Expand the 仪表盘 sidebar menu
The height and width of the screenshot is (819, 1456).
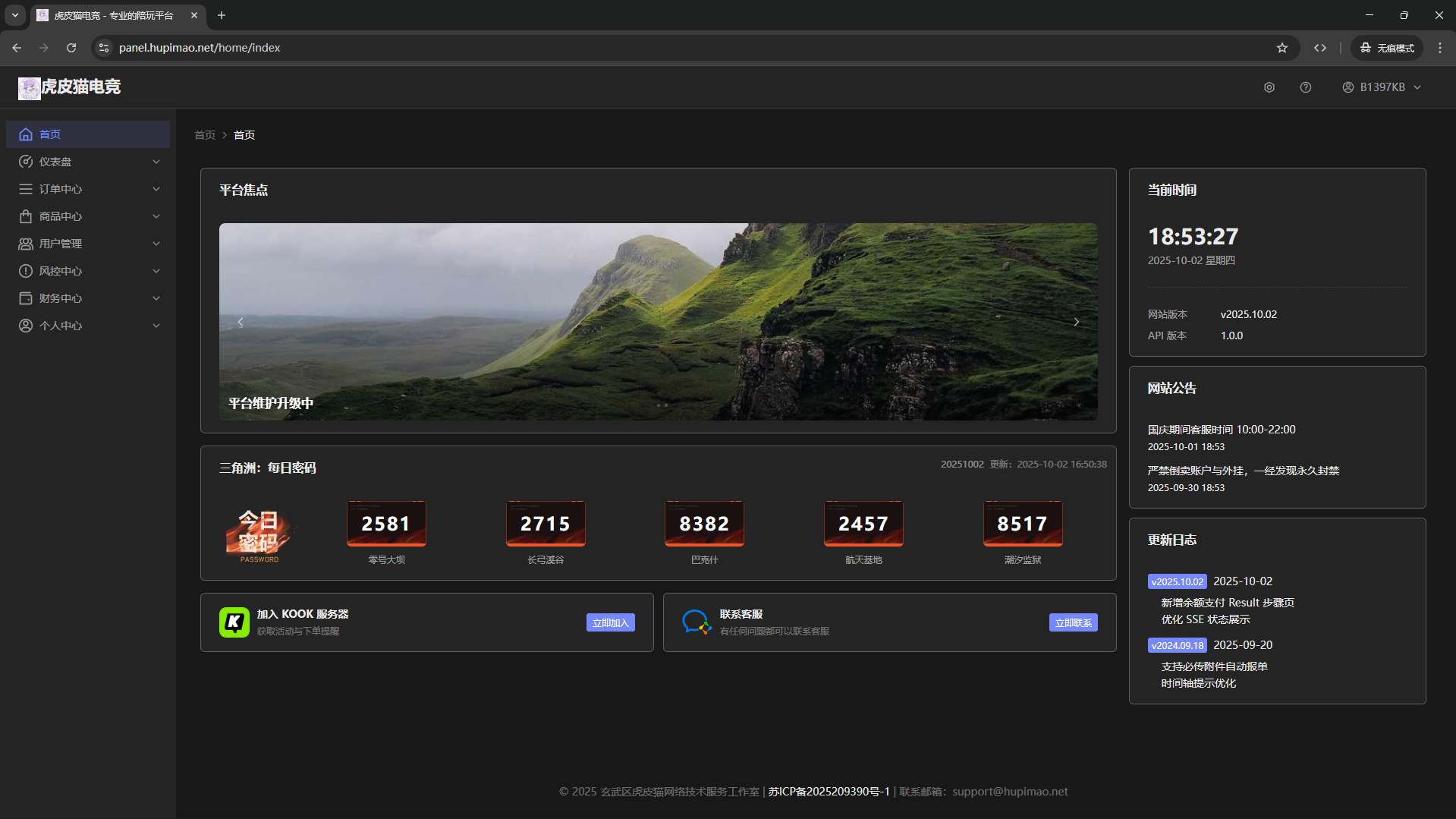pos(87,162)
